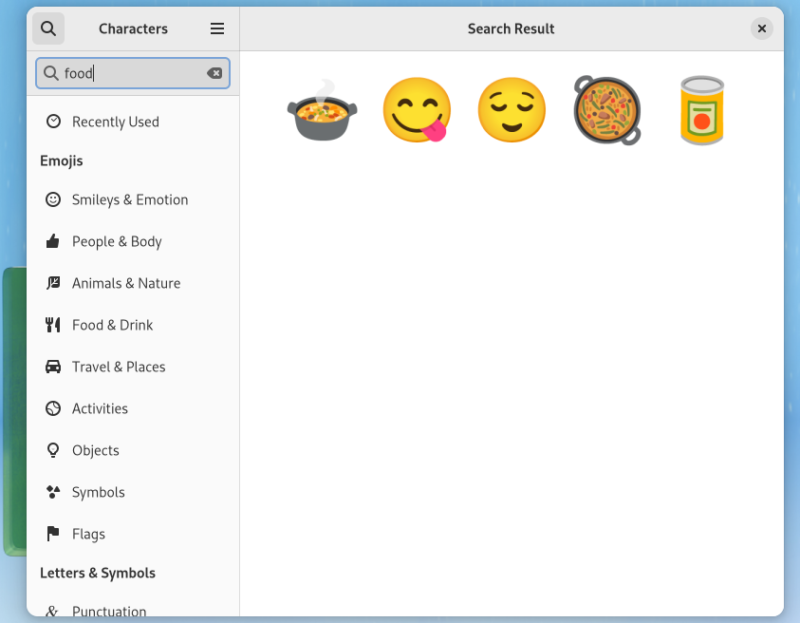Image resolution: width=800 pixels, height=623 pixels.
Task: Open the Symbols category
Action: pos(133,492)
